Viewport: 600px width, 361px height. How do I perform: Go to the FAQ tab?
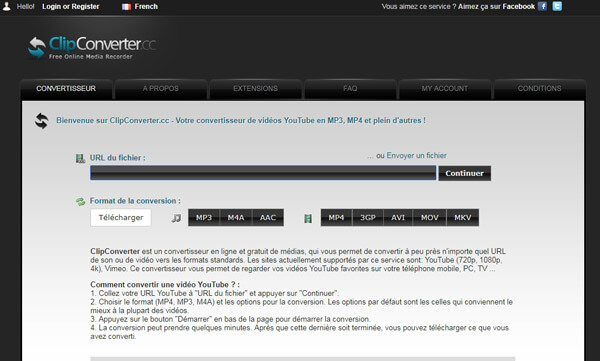coord(350,89)
